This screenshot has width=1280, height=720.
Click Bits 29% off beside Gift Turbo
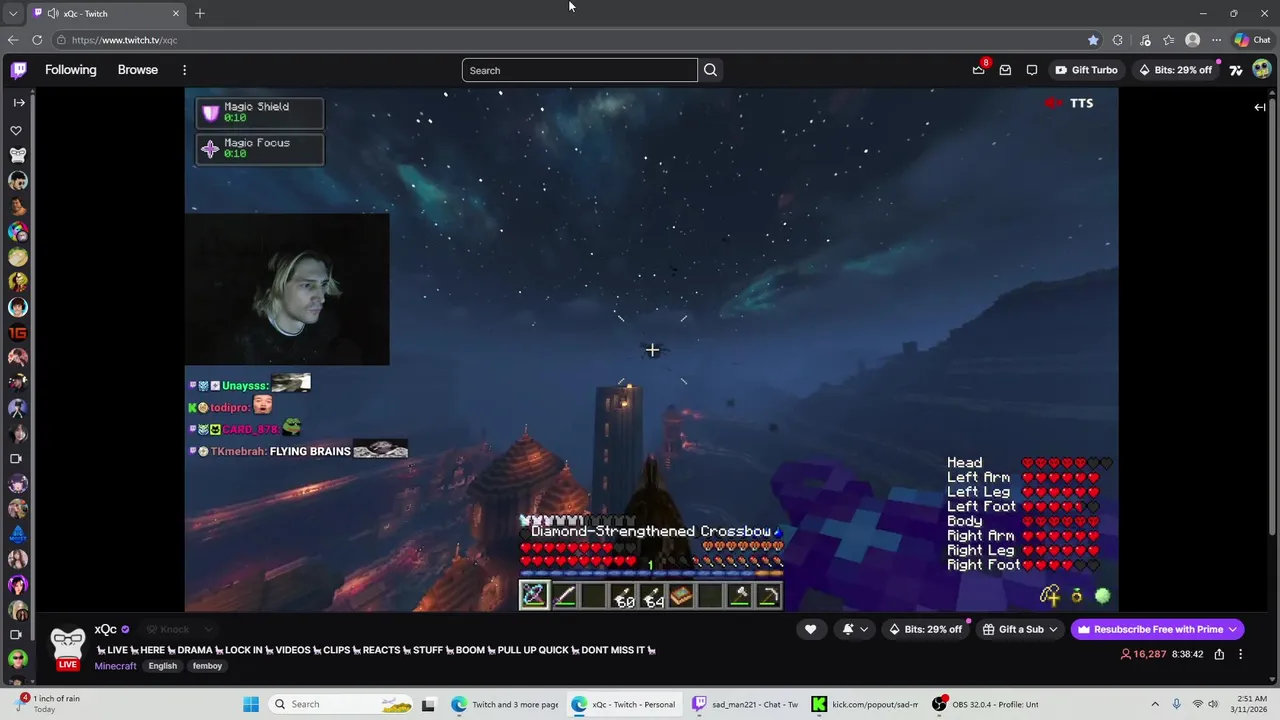[x=1175, y=70]
